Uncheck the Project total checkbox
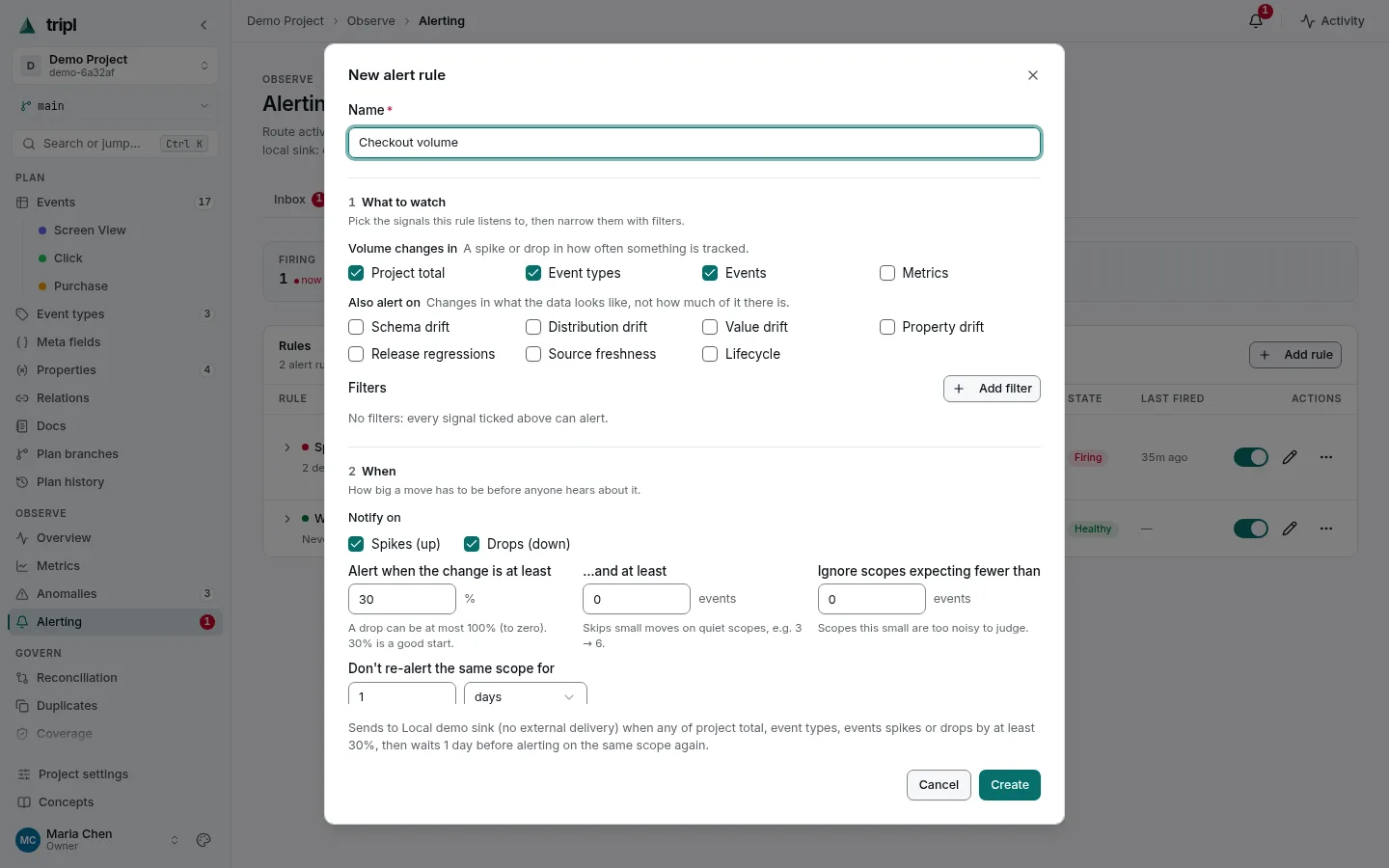 (356, 273)
